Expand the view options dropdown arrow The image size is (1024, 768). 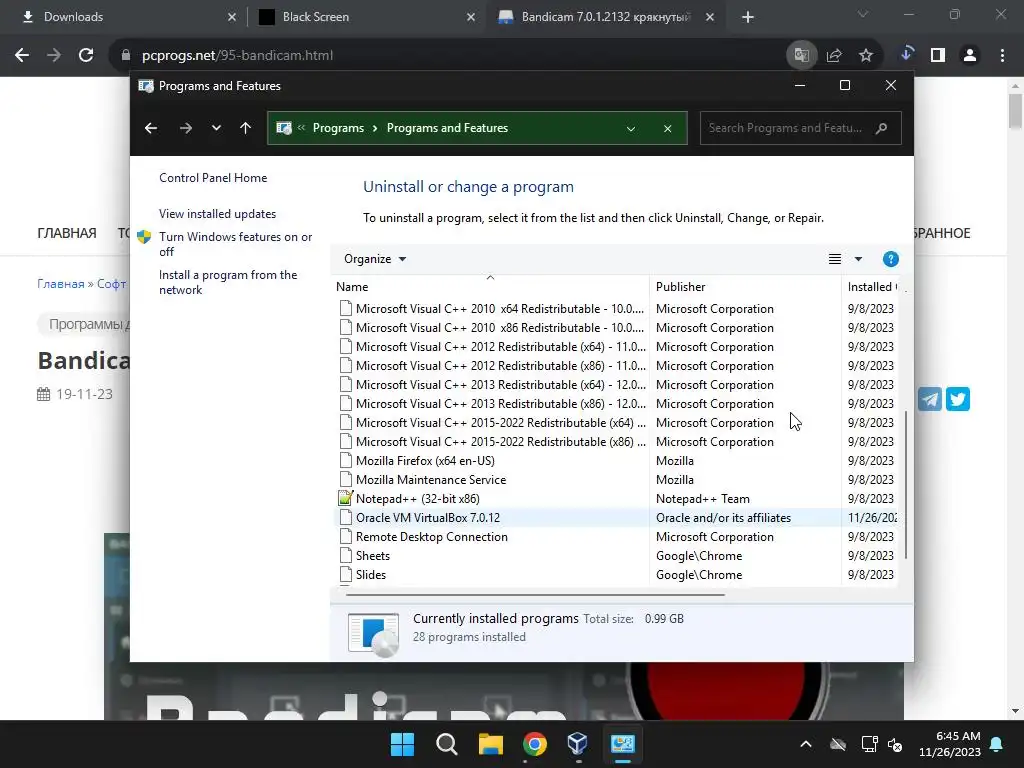(858, 259)
